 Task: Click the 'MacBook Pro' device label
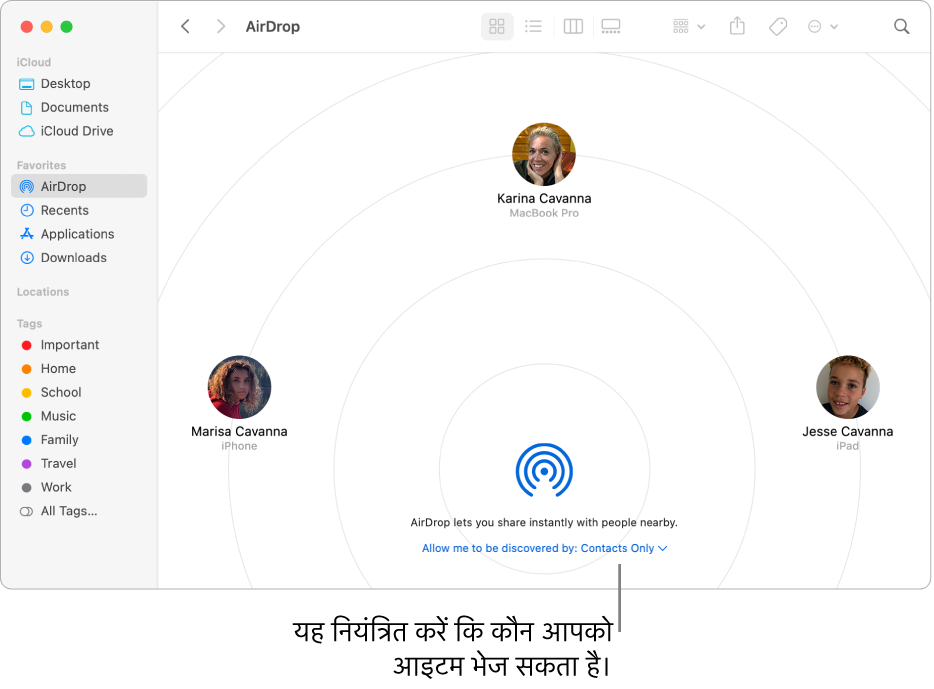click(544, 213)
